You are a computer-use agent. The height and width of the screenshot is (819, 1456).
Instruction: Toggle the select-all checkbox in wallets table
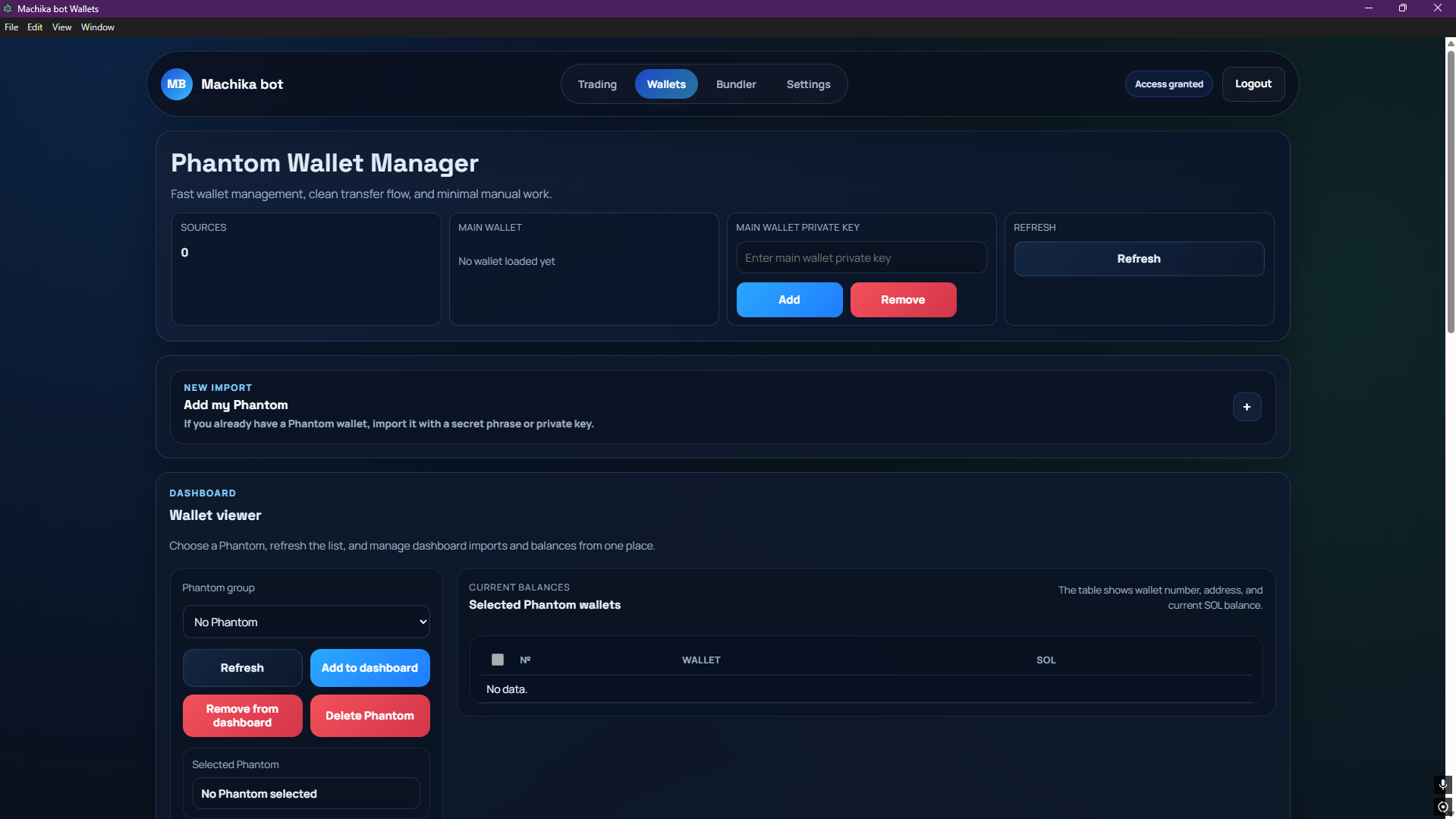click(498, 660)
